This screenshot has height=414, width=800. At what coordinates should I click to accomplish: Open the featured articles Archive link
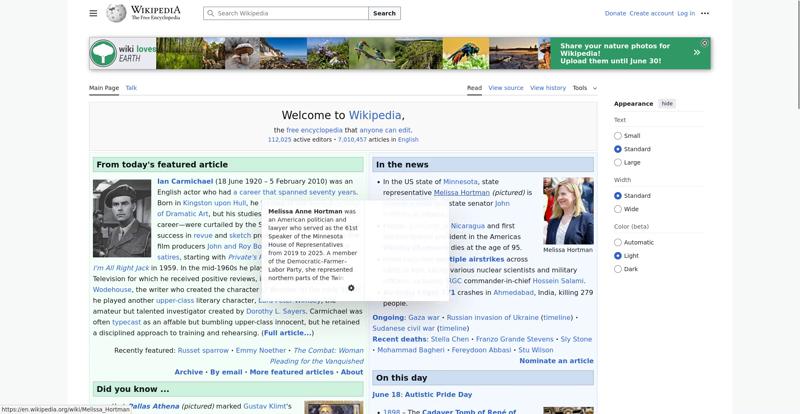(x=188, y=372)
